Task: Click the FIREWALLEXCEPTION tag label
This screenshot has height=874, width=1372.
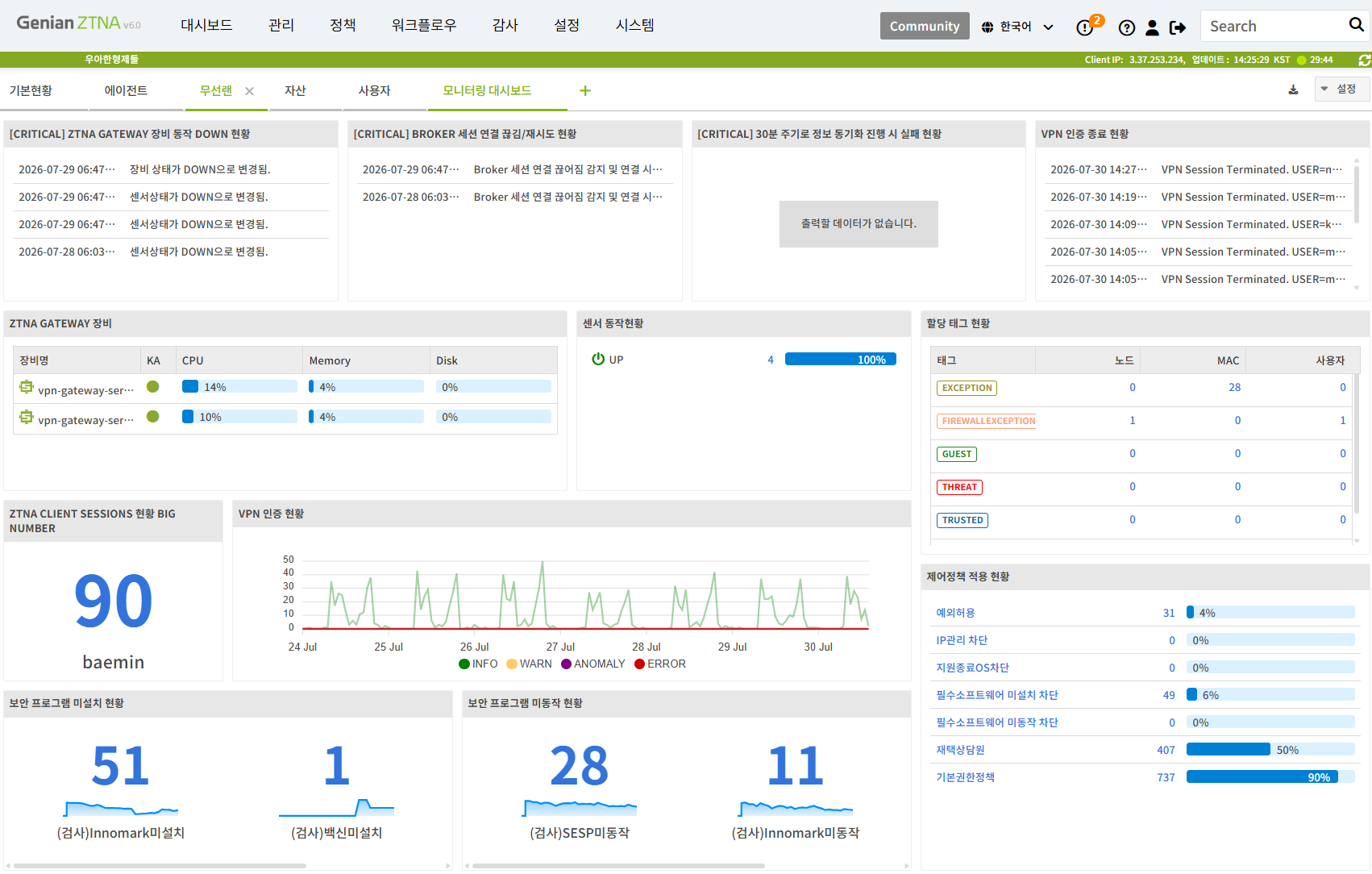Action: [x=988, y=421]
